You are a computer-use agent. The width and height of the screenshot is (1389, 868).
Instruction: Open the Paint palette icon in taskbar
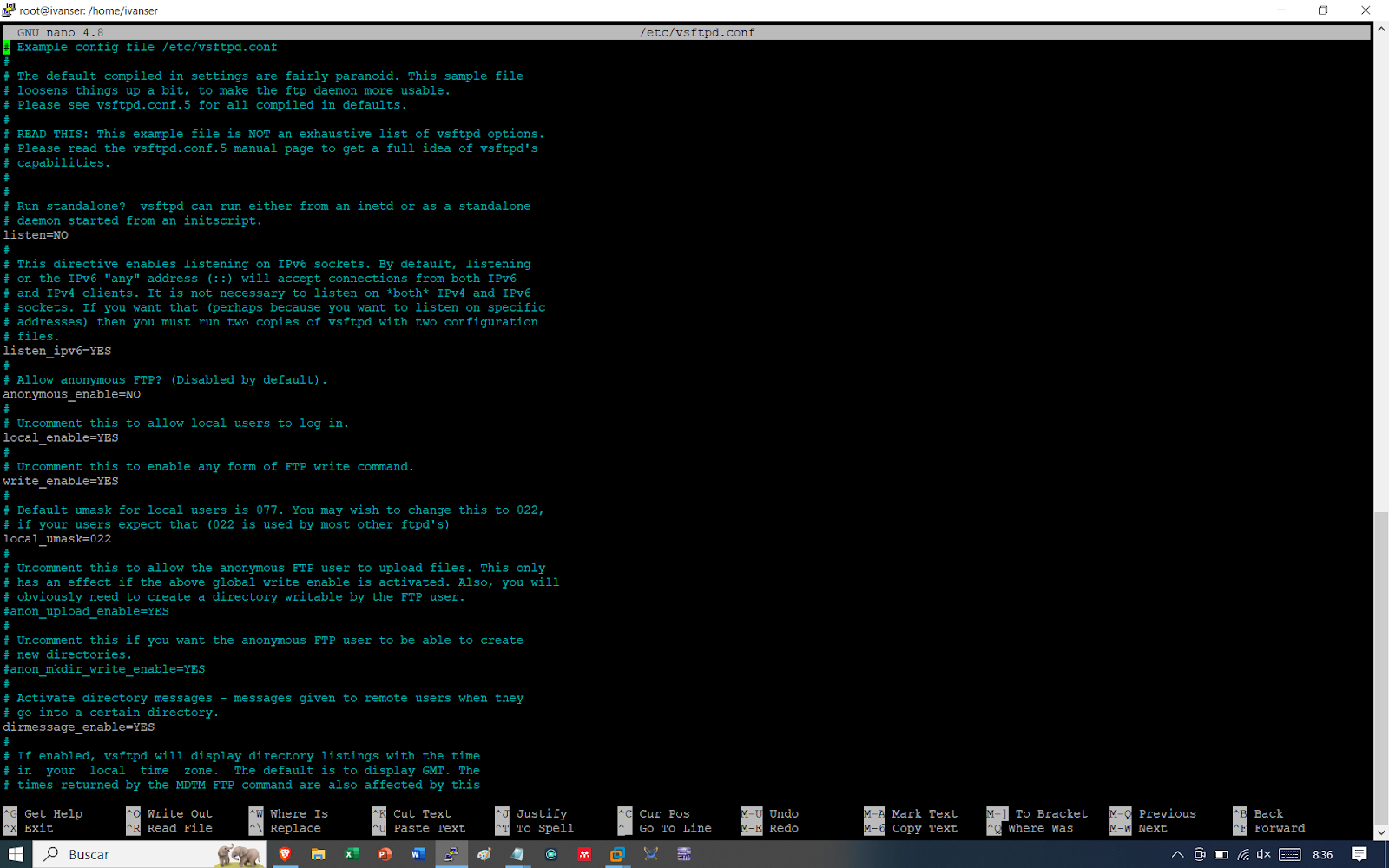pos(484,854)
